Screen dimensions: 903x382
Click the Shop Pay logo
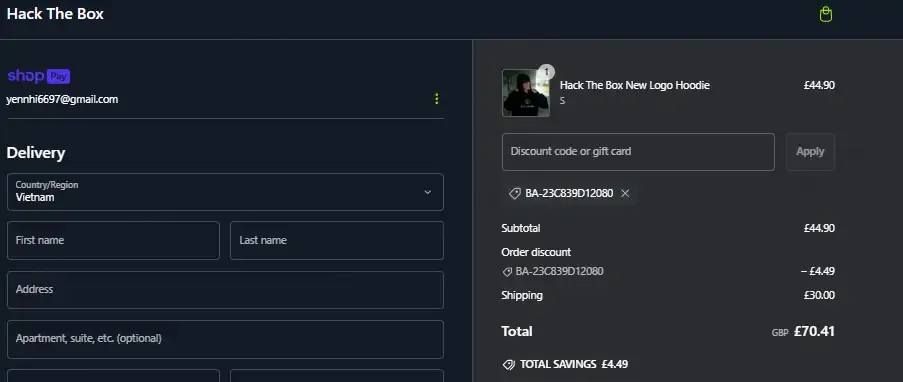39,76
